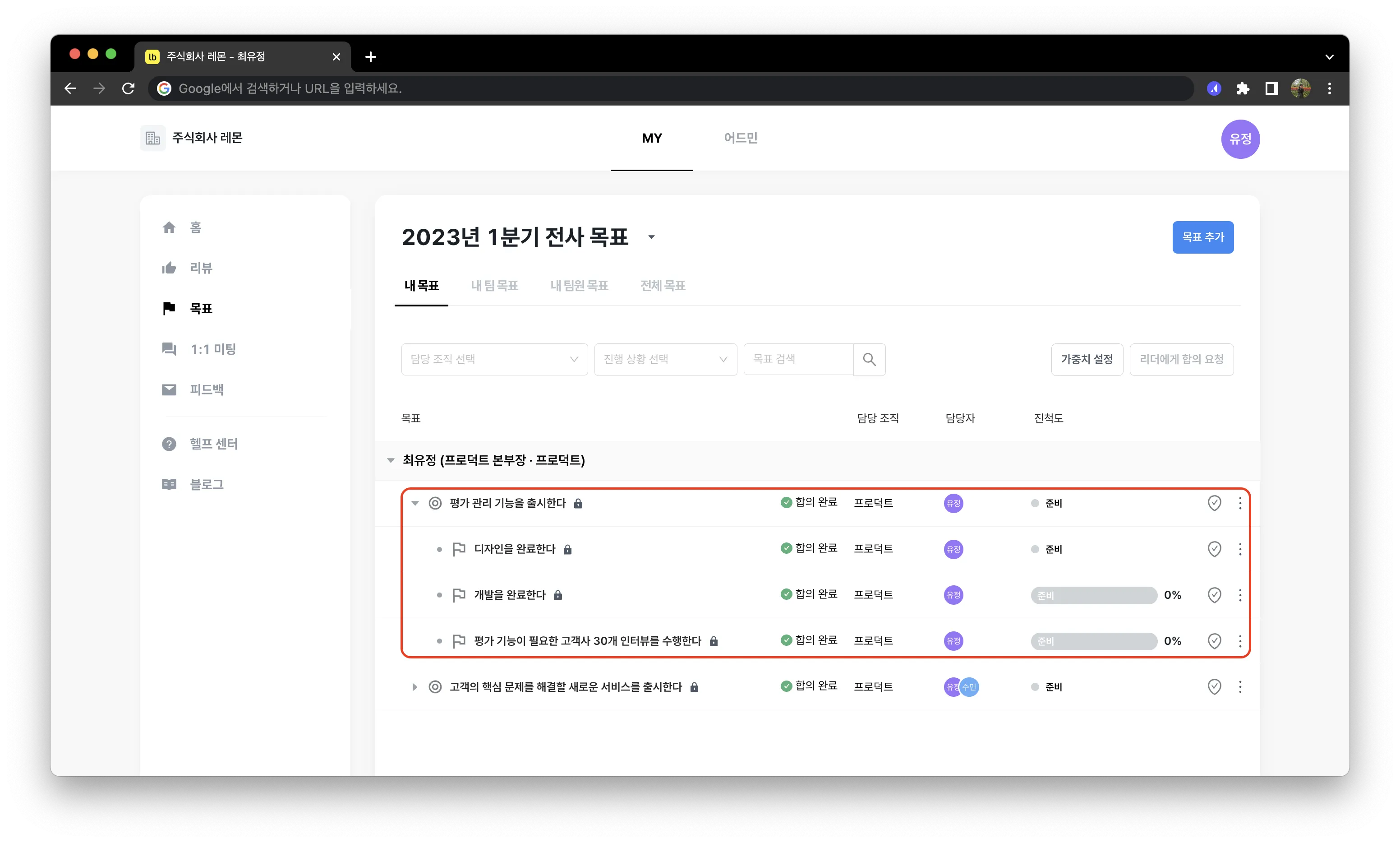Open more options for 고객사 30개 인터뷰 row
Viewport: 1400px width, 843px height.
tap(1240, 641)
